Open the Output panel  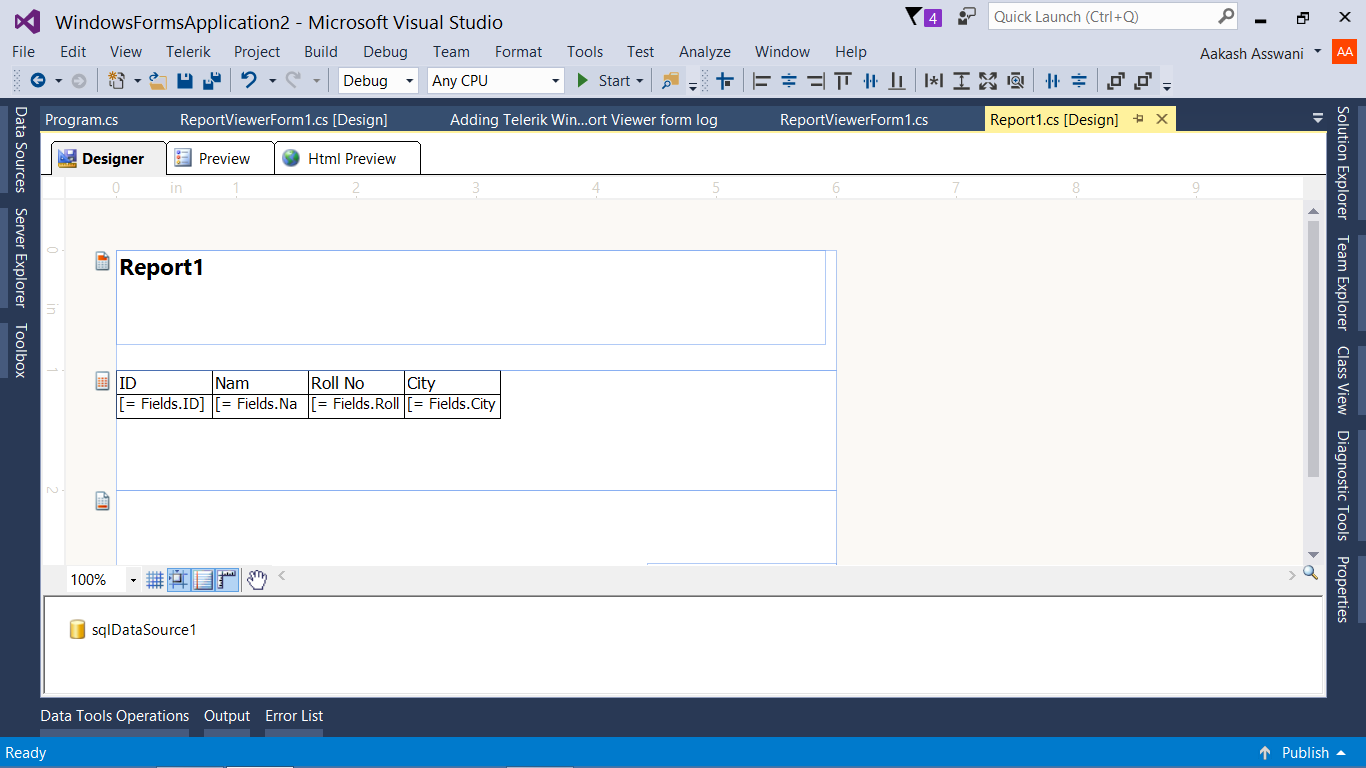pos(227,716)
